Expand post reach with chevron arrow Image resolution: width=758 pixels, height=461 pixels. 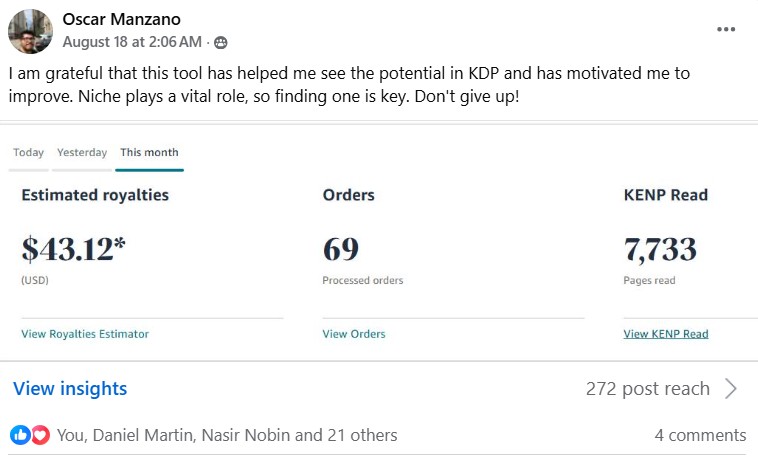[x=731, y=389]
